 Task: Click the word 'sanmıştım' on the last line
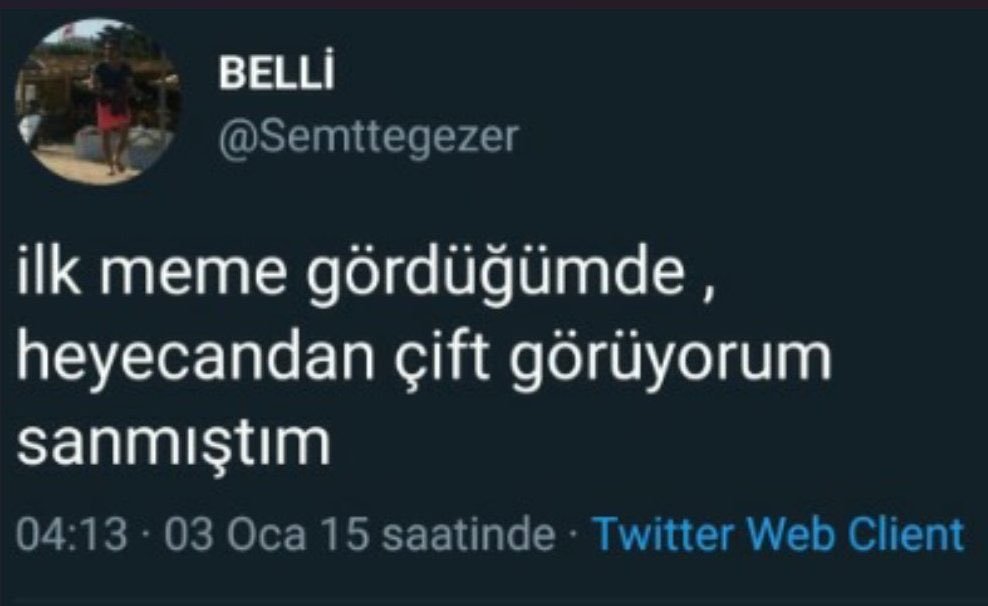tap(173, 443)
